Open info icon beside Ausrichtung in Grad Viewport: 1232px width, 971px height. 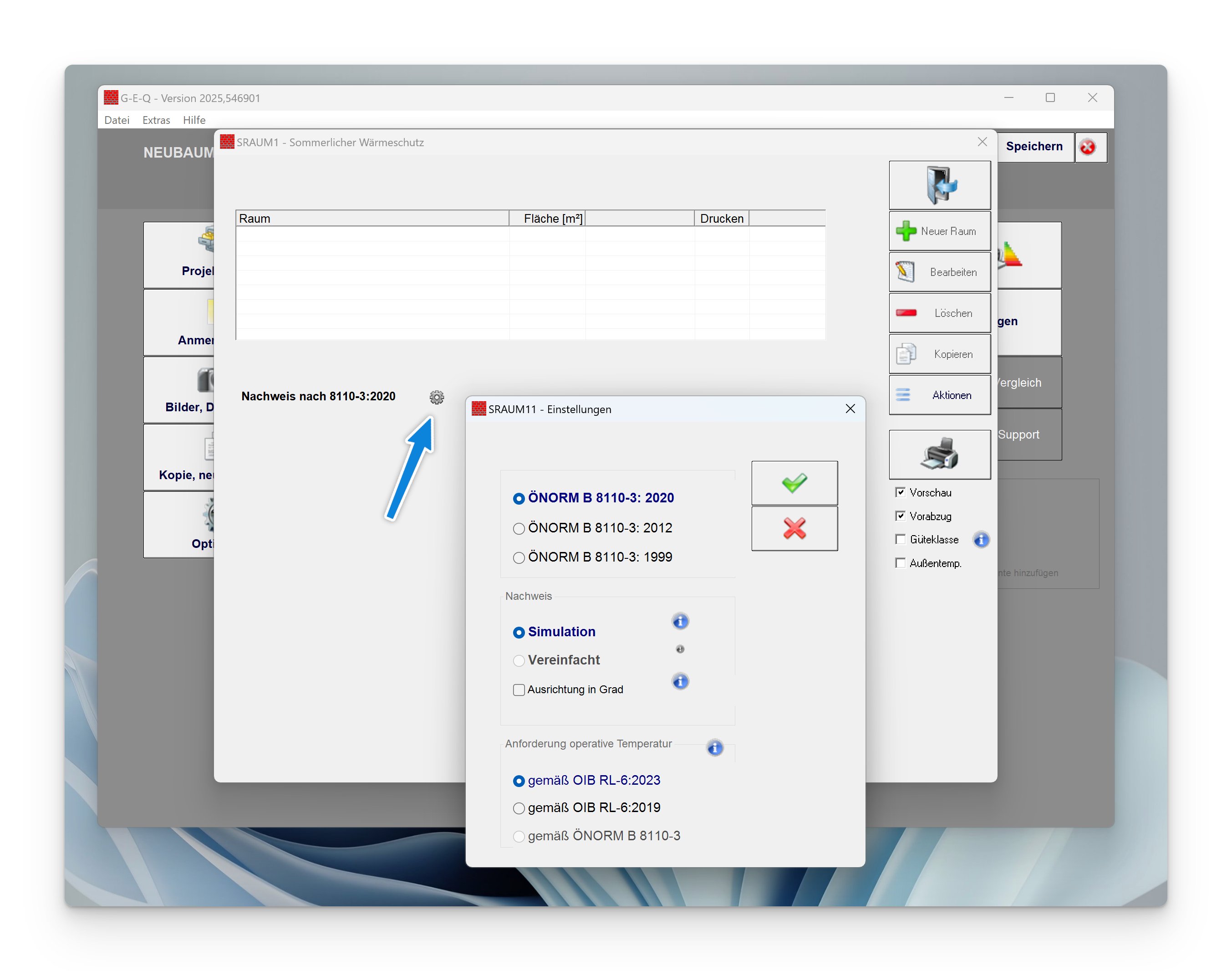tap(680, 681)
